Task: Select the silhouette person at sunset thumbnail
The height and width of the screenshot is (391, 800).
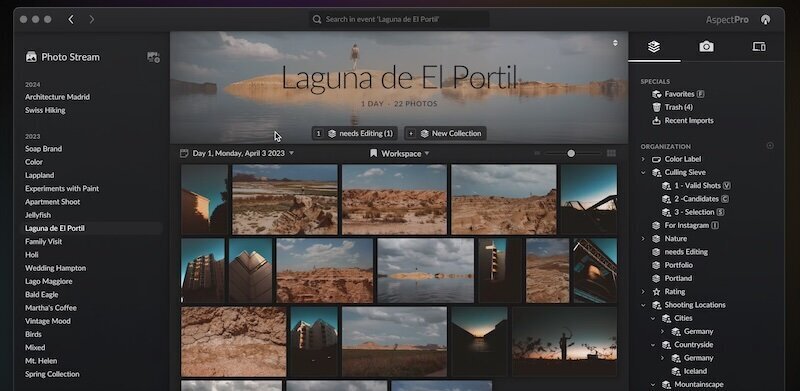Action: coord(564,341)
